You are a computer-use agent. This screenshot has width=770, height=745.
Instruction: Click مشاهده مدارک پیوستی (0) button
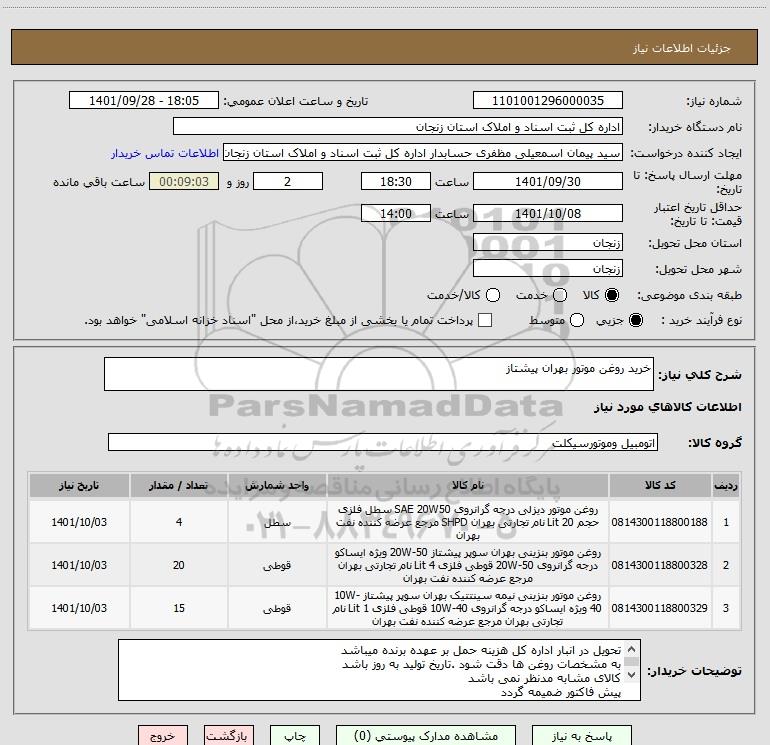[x=426, y=736]
